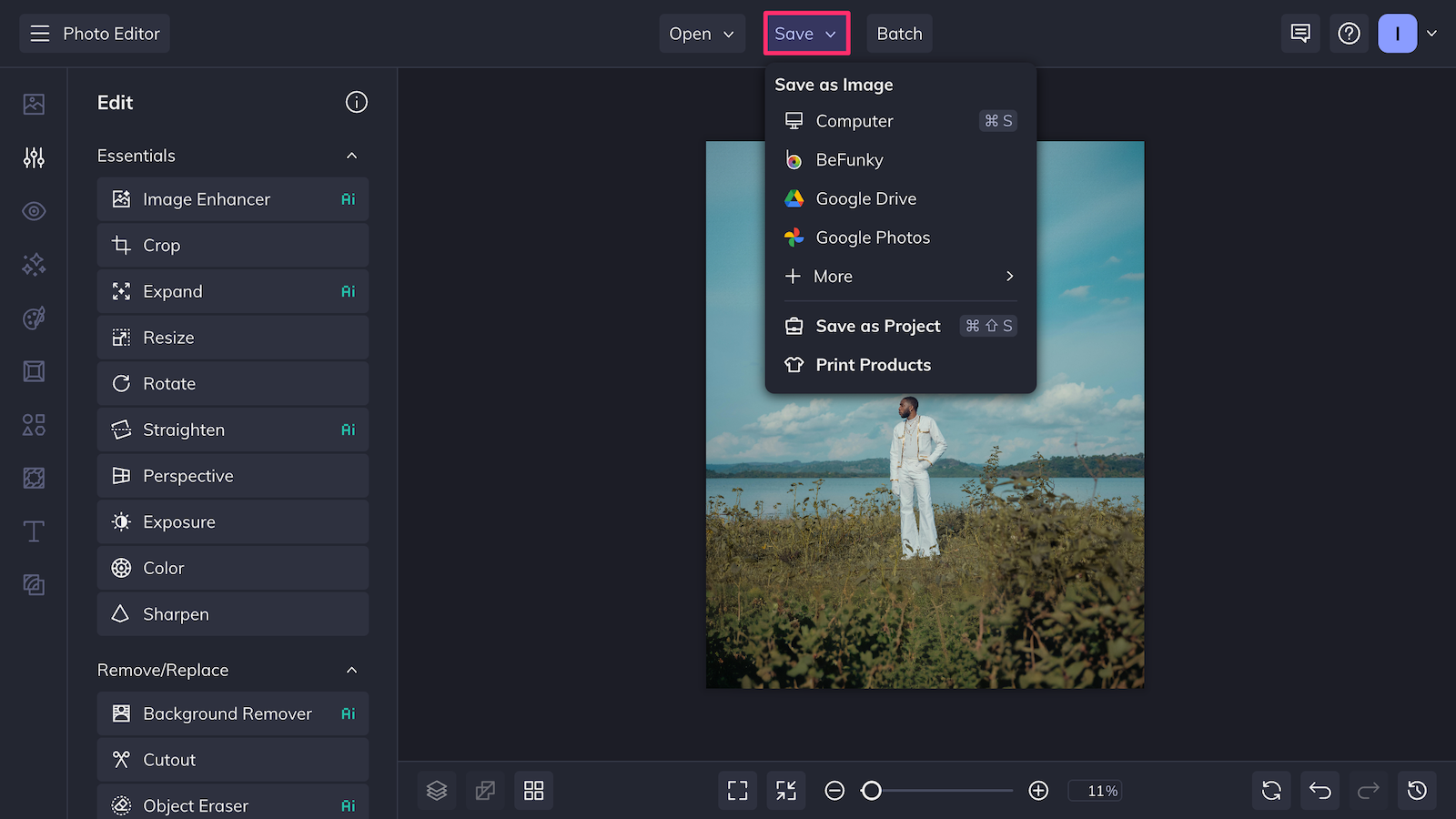Select the Text tool in sidebar
The height and width of the screenshot is (819, 1456).
[x=33, y=531]
